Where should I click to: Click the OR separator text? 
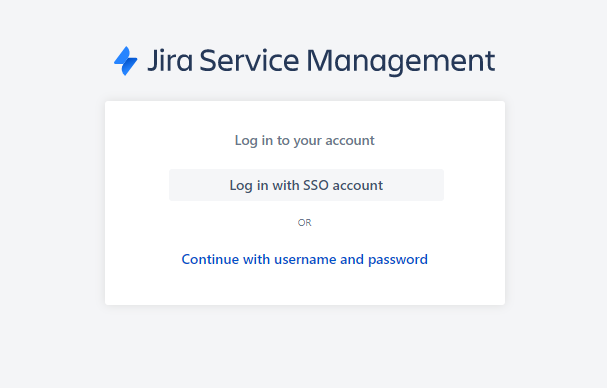[x=305, y=223]
